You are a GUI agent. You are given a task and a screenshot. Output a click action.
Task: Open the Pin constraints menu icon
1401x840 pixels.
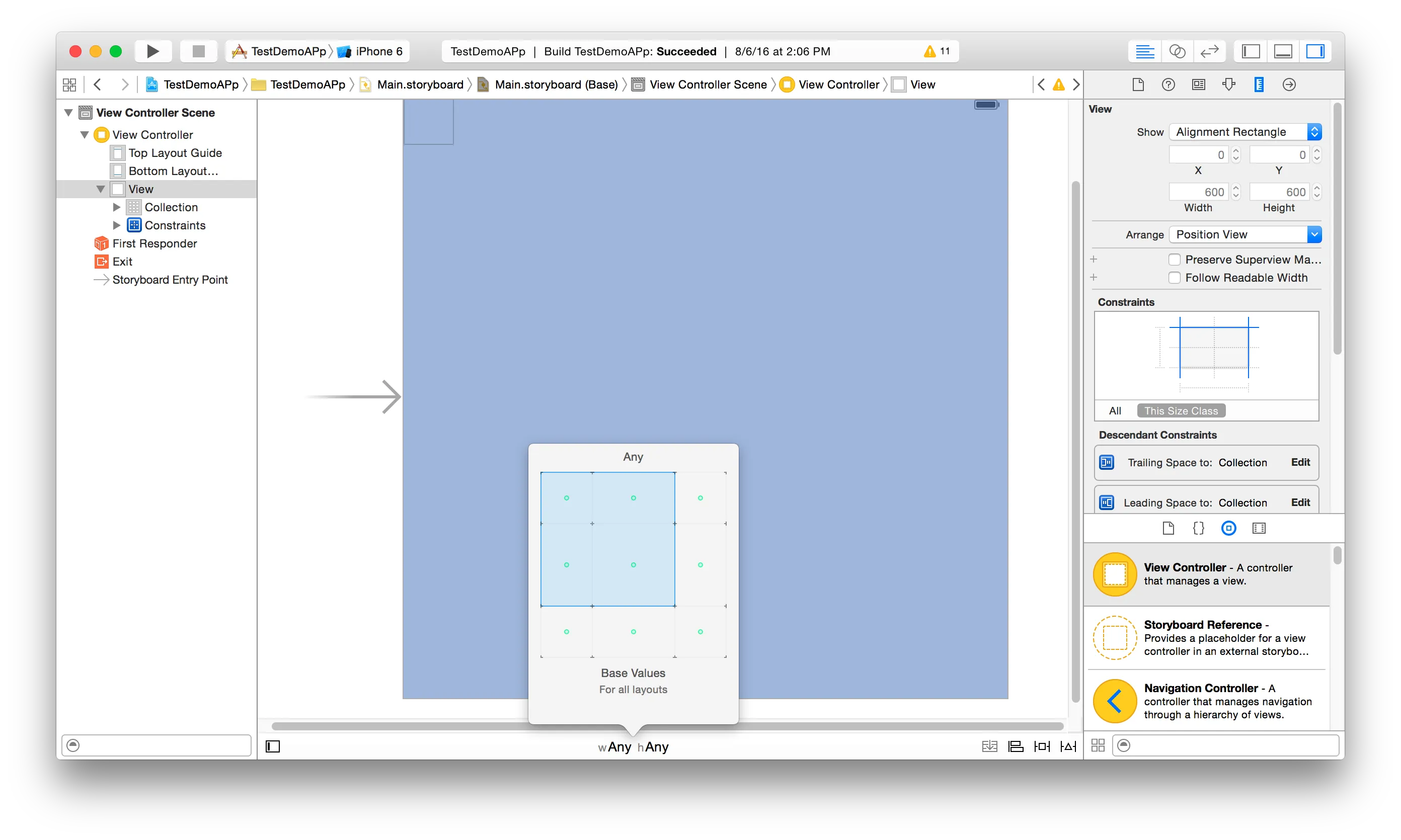(1041, 746)
